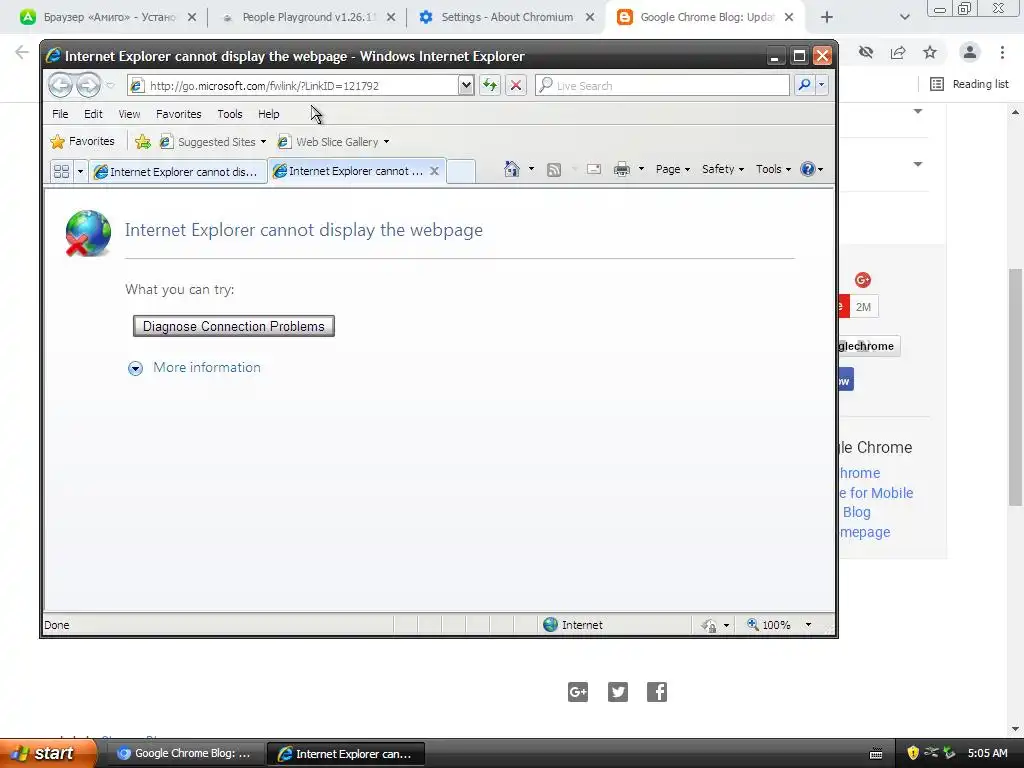Open the Safety menu dropdown
1024x768 pixels.
point(723,169)
